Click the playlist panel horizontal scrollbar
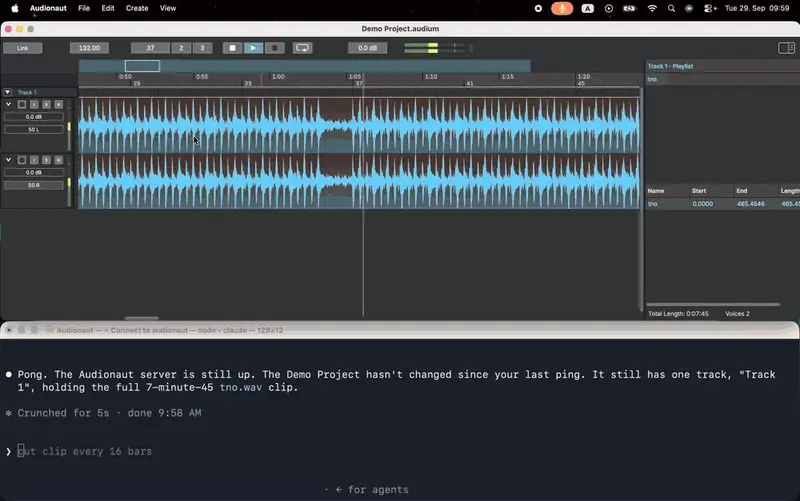The height and width of the screenshot is (501, 800). click(x=713, y=305)
